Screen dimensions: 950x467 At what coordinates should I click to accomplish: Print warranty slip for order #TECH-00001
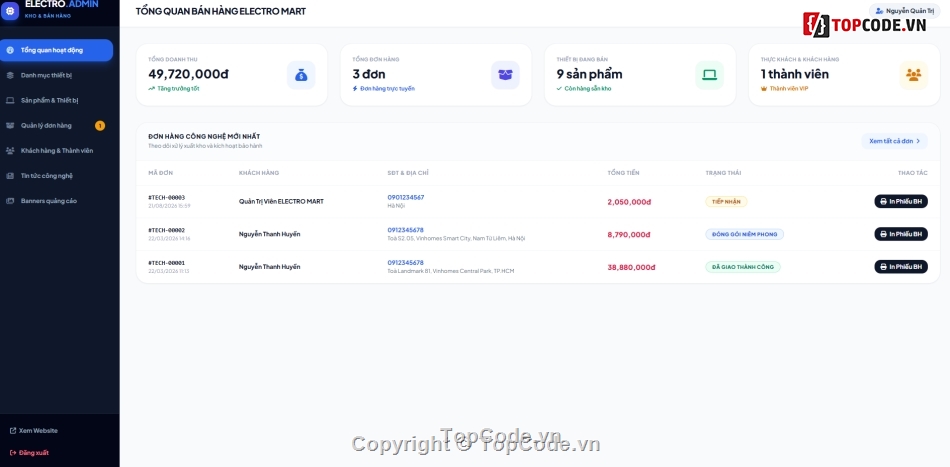click(x=901, y=267)
